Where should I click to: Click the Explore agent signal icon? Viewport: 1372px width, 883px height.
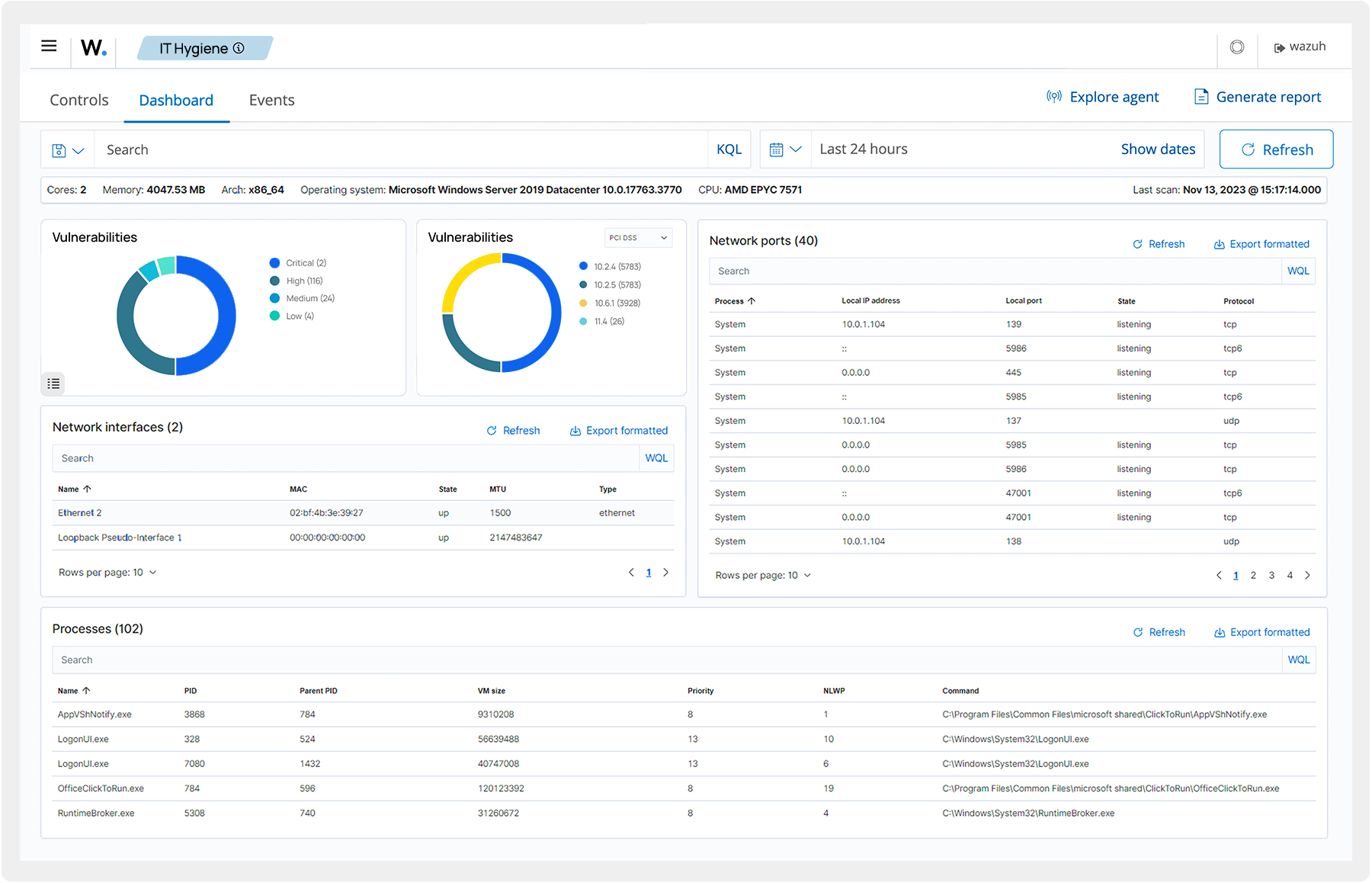pyautogui.click(x=1053, y=97)
